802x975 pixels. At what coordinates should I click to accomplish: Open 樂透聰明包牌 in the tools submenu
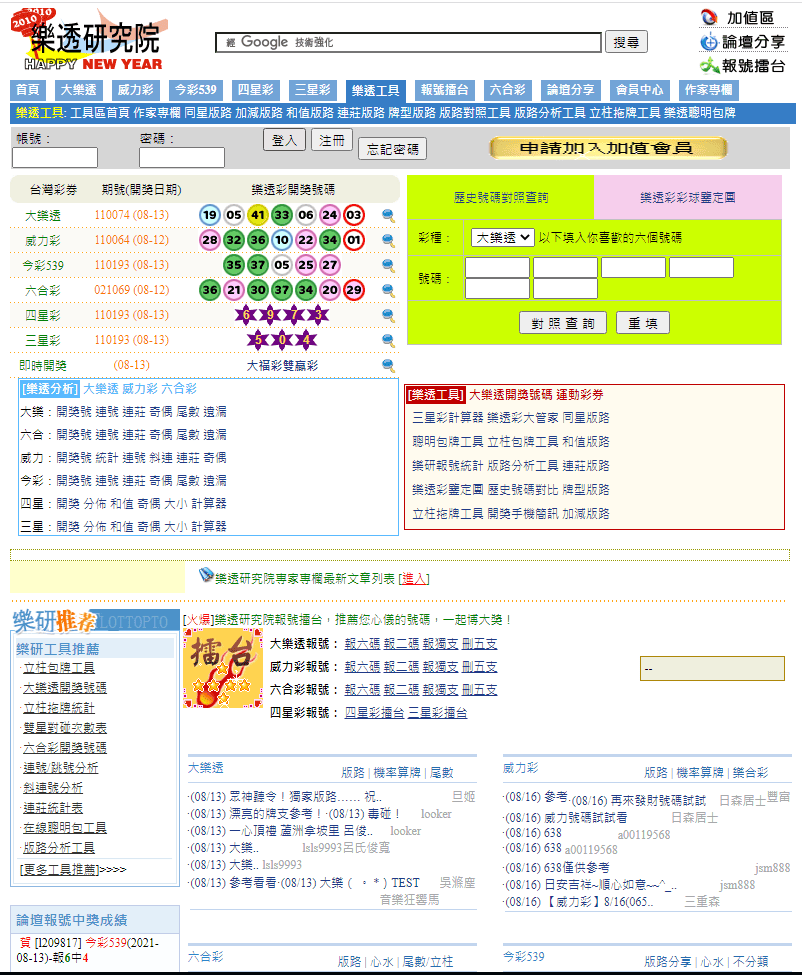click(x=699, y=113)
